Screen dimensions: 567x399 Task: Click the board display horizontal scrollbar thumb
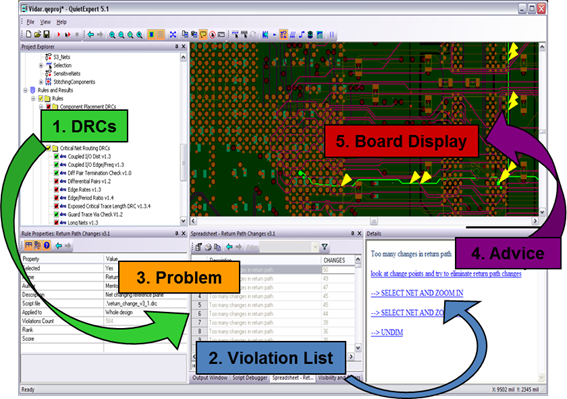click(x=374, y=221)
